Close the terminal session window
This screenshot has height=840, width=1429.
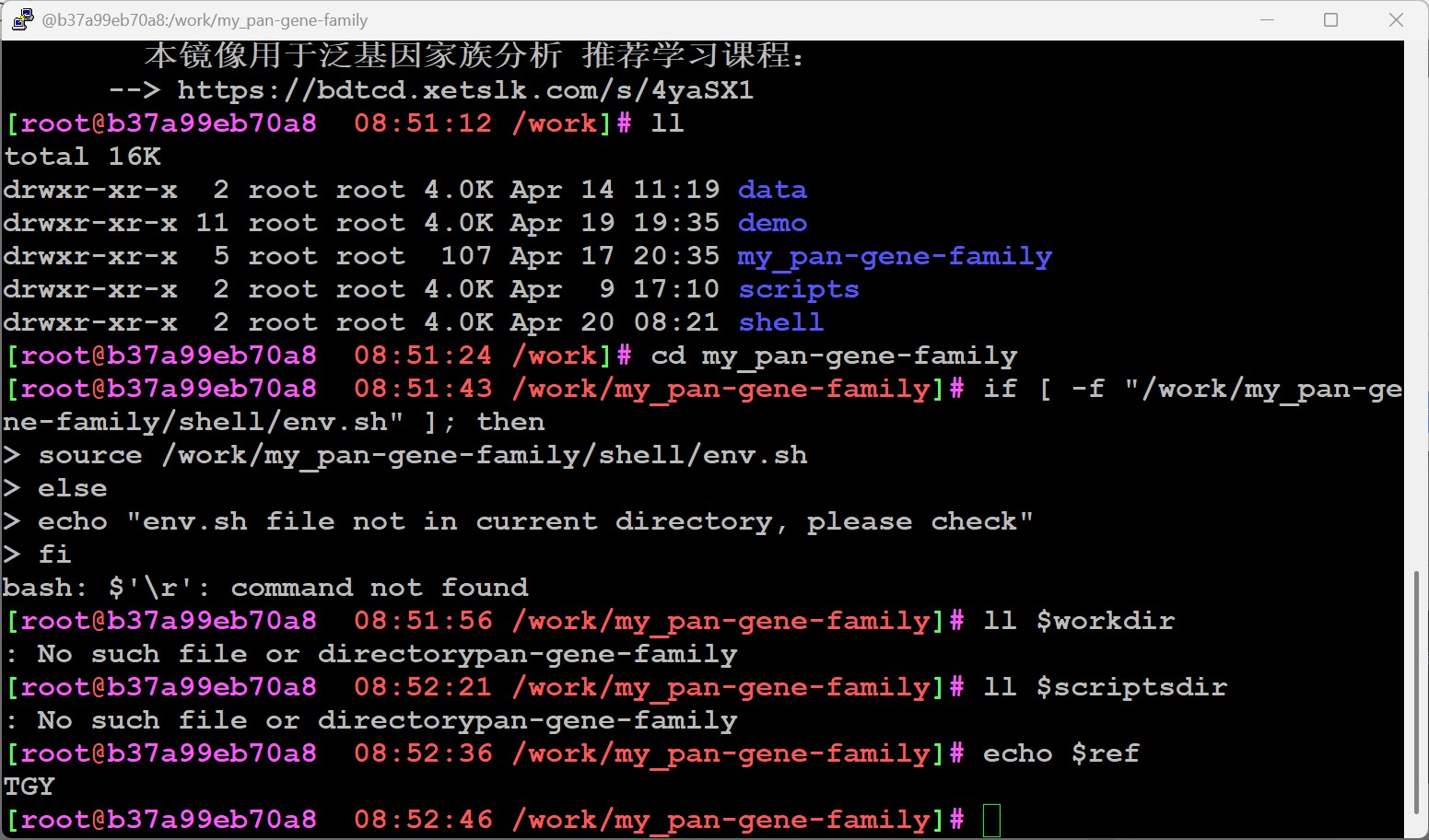click(x=1396, y=19)
